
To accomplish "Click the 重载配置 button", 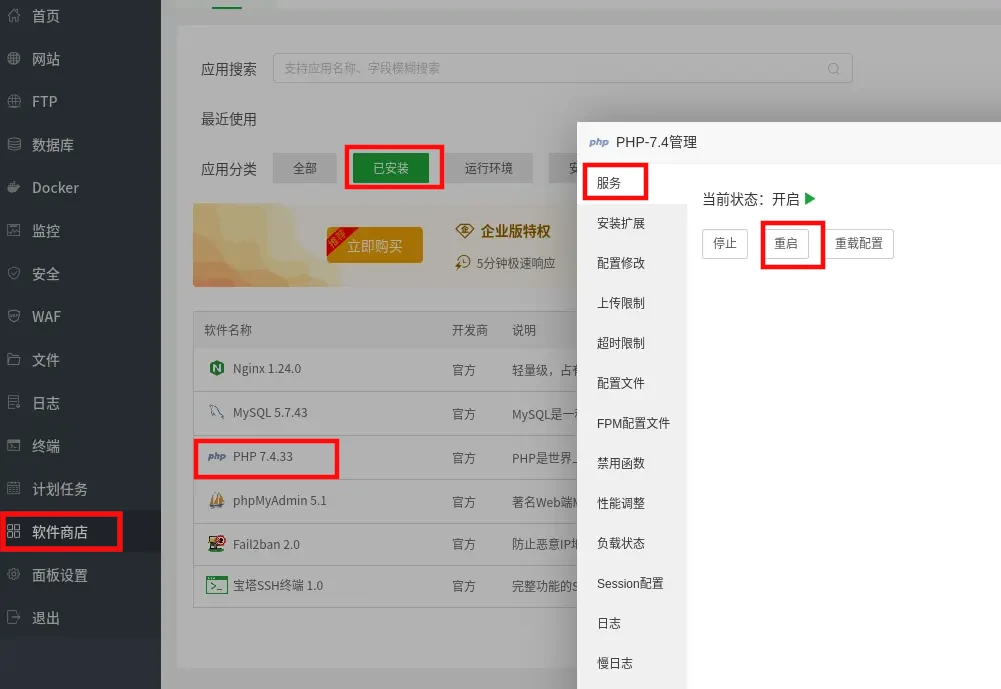I will [x=859, y=243].
